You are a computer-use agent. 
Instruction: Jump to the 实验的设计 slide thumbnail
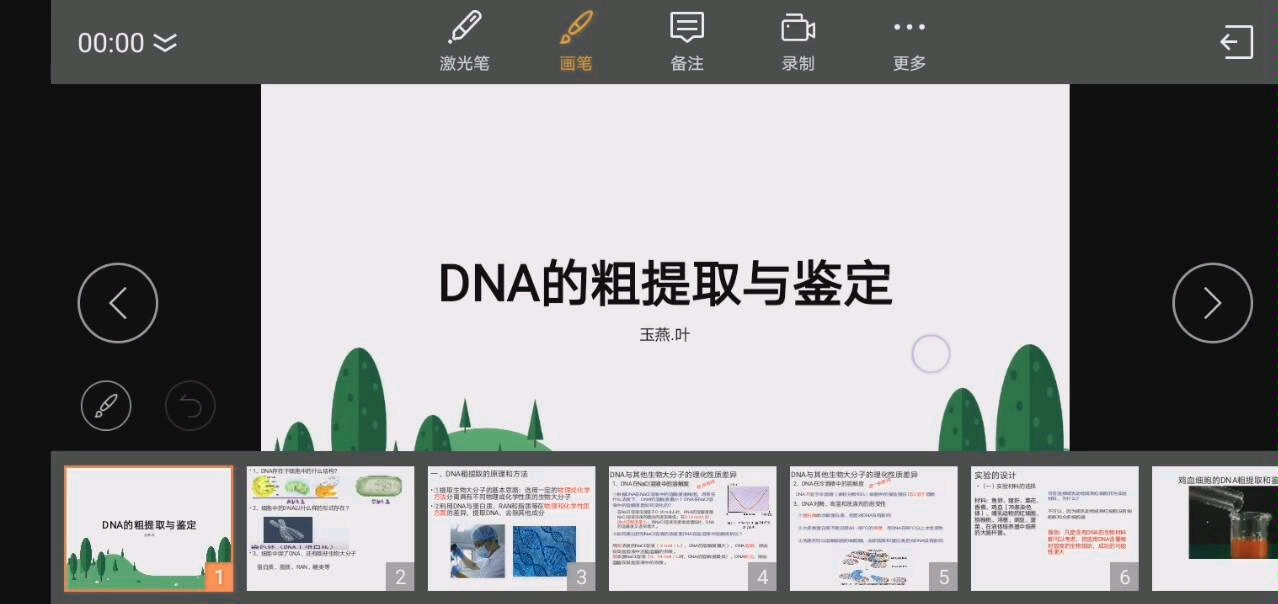coord(1054,528)
